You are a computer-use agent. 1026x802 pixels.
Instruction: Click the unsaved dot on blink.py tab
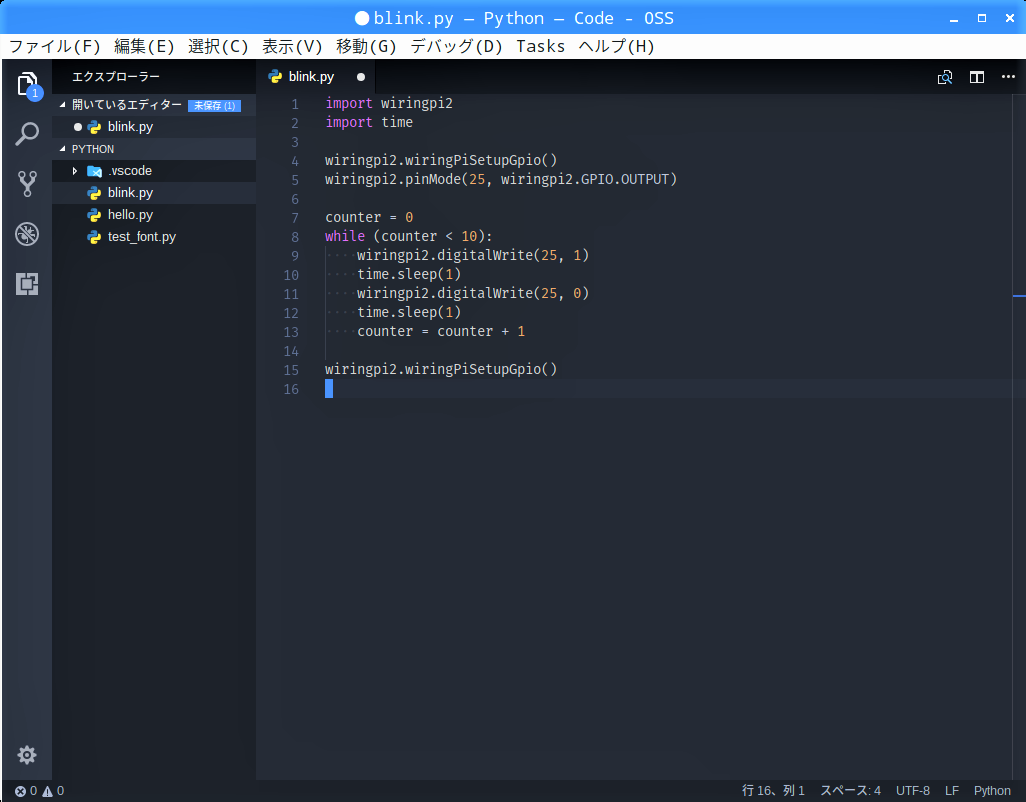pos(361,77)
